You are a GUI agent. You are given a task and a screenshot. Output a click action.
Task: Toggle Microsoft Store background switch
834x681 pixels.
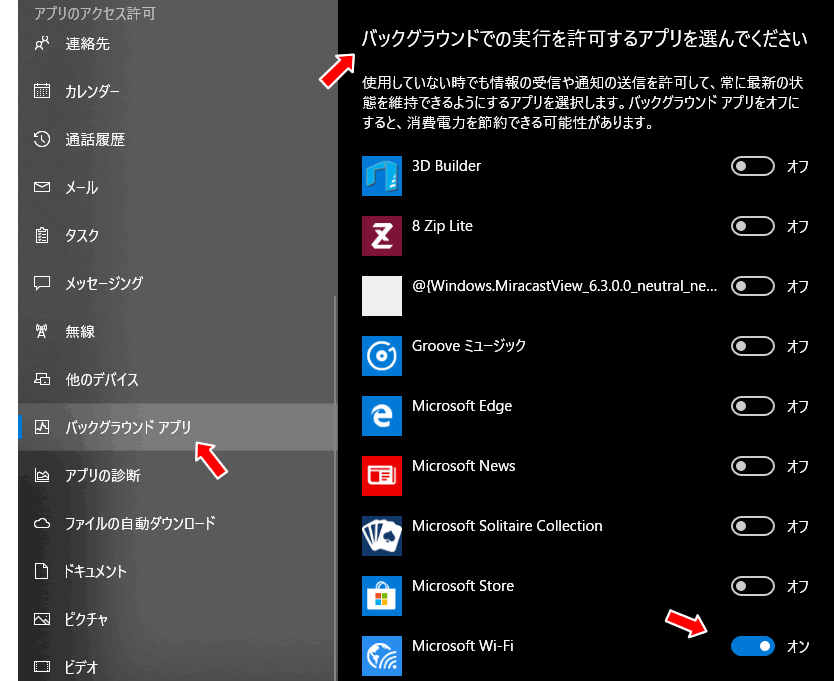(x=752, y=586)
